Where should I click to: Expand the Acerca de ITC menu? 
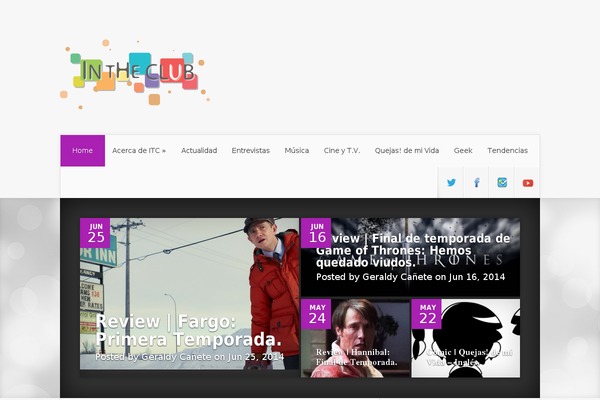coord(139,150)
